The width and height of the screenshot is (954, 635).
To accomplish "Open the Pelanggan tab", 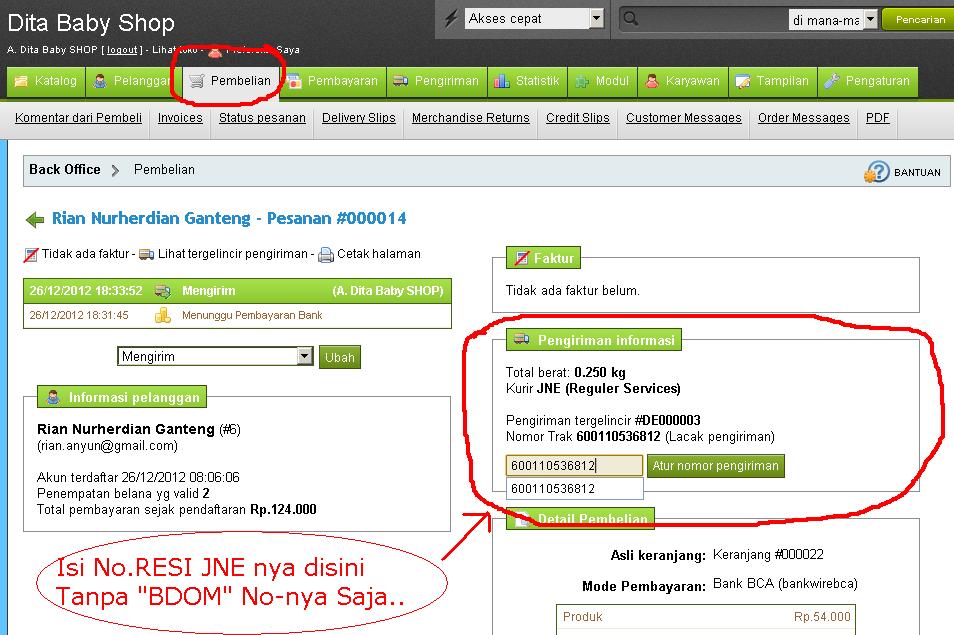I will 134,82.
